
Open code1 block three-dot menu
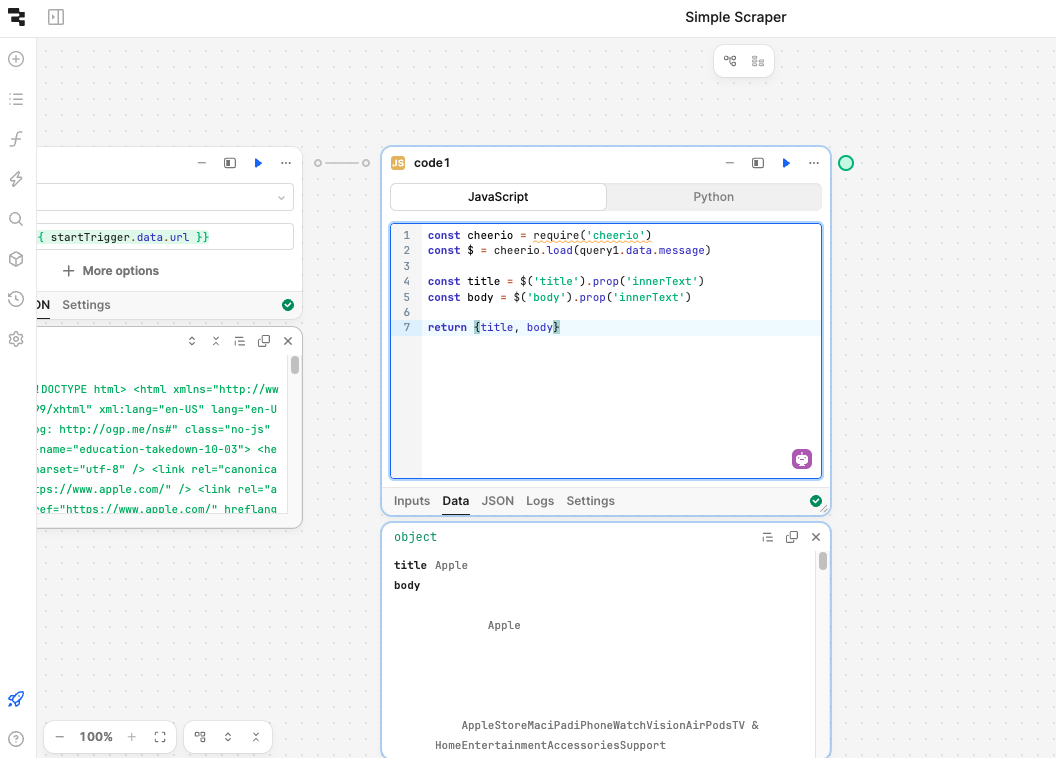point(814,163)
